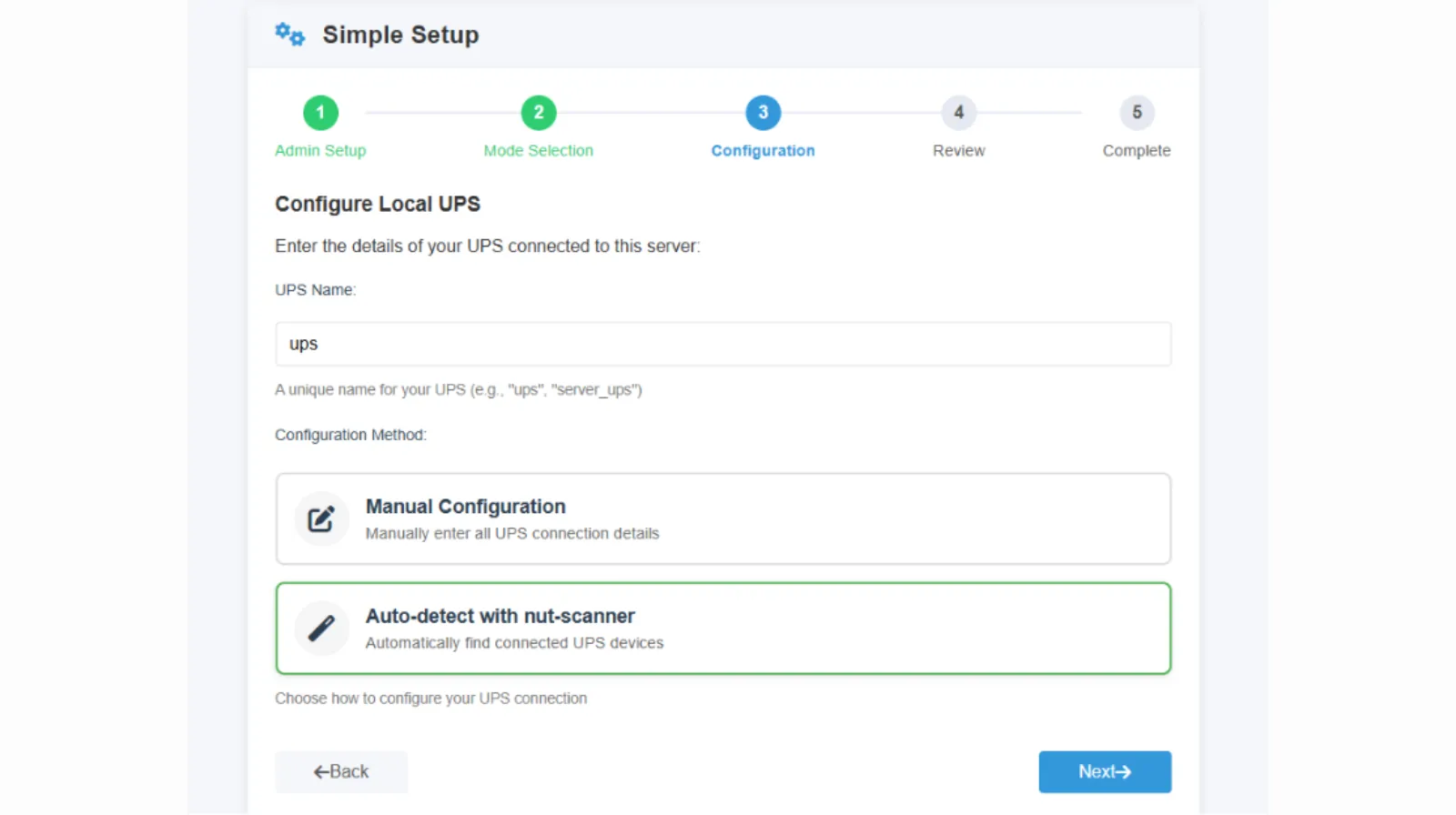Click the Configuration step label

click(763, 151)
